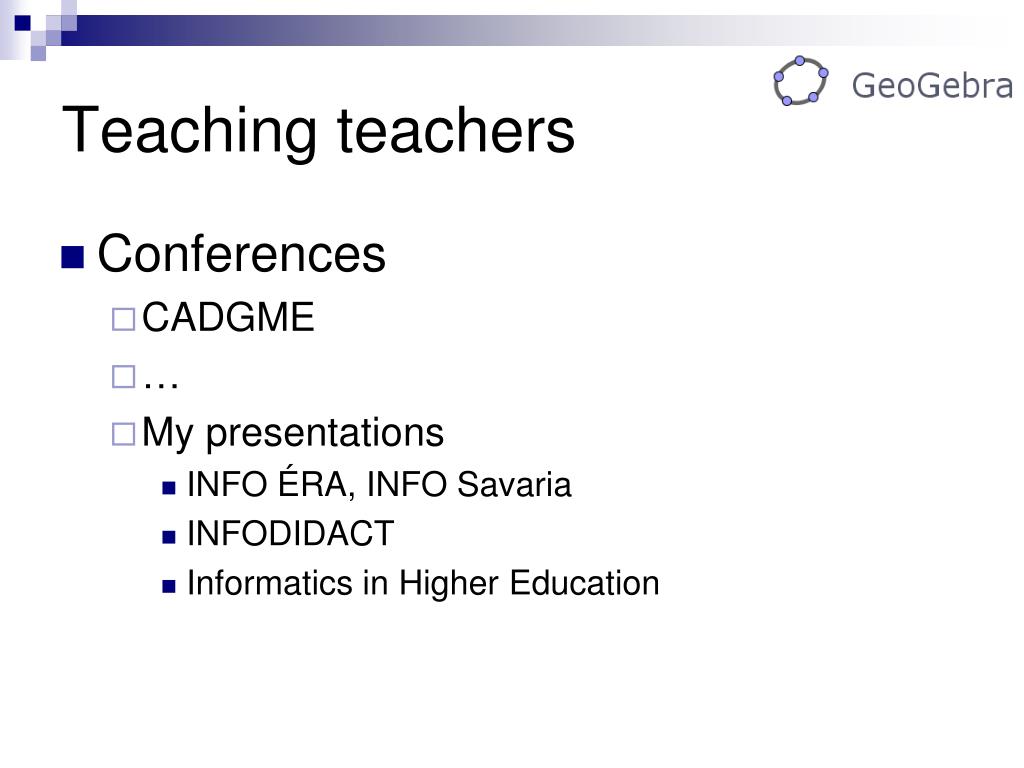Click the dark blue square decoration at top-left corner

(x=23, y=23)
